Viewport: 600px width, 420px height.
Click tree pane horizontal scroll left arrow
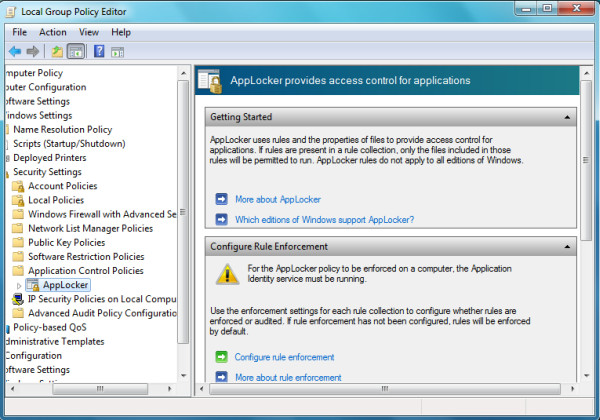[13, 389]
